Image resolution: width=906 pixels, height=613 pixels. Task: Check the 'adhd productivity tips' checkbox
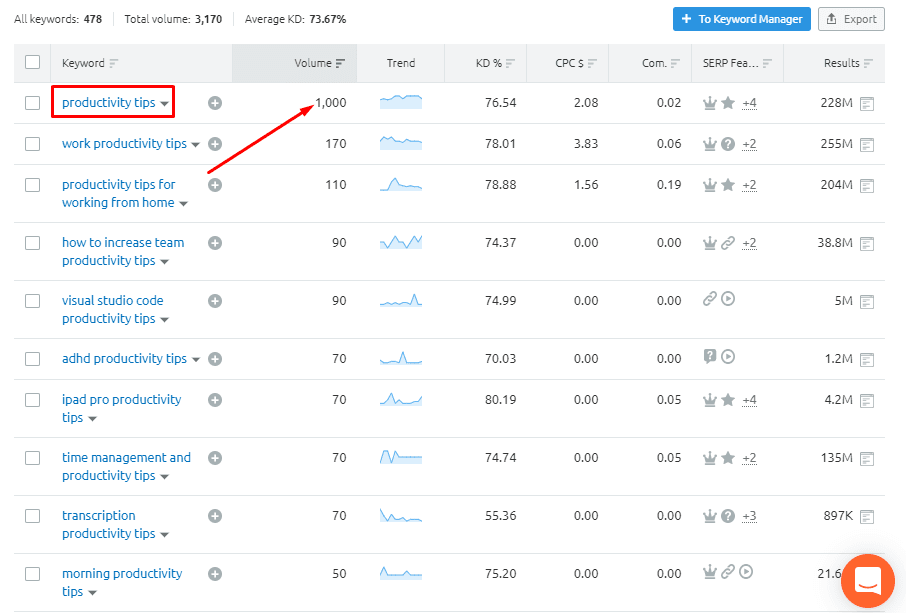click(x=32, y=359)
